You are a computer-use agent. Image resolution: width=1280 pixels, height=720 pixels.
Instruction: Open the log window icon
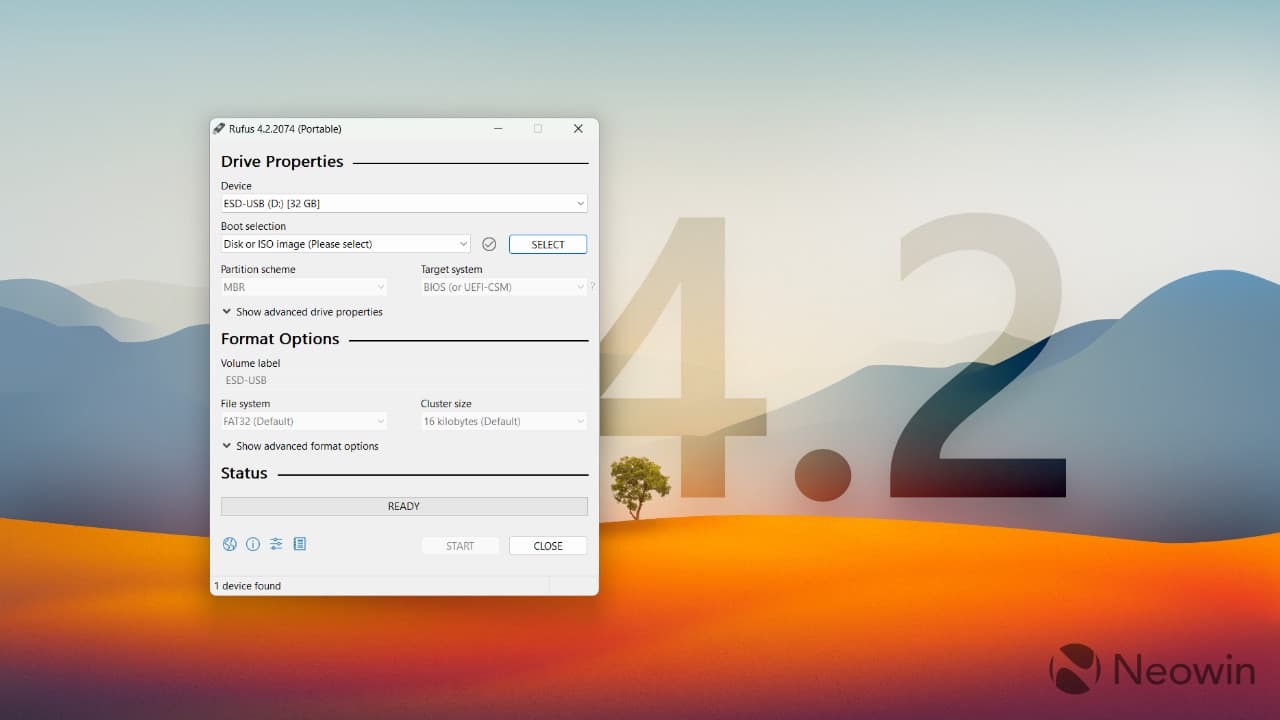click(x=299, y=544)
